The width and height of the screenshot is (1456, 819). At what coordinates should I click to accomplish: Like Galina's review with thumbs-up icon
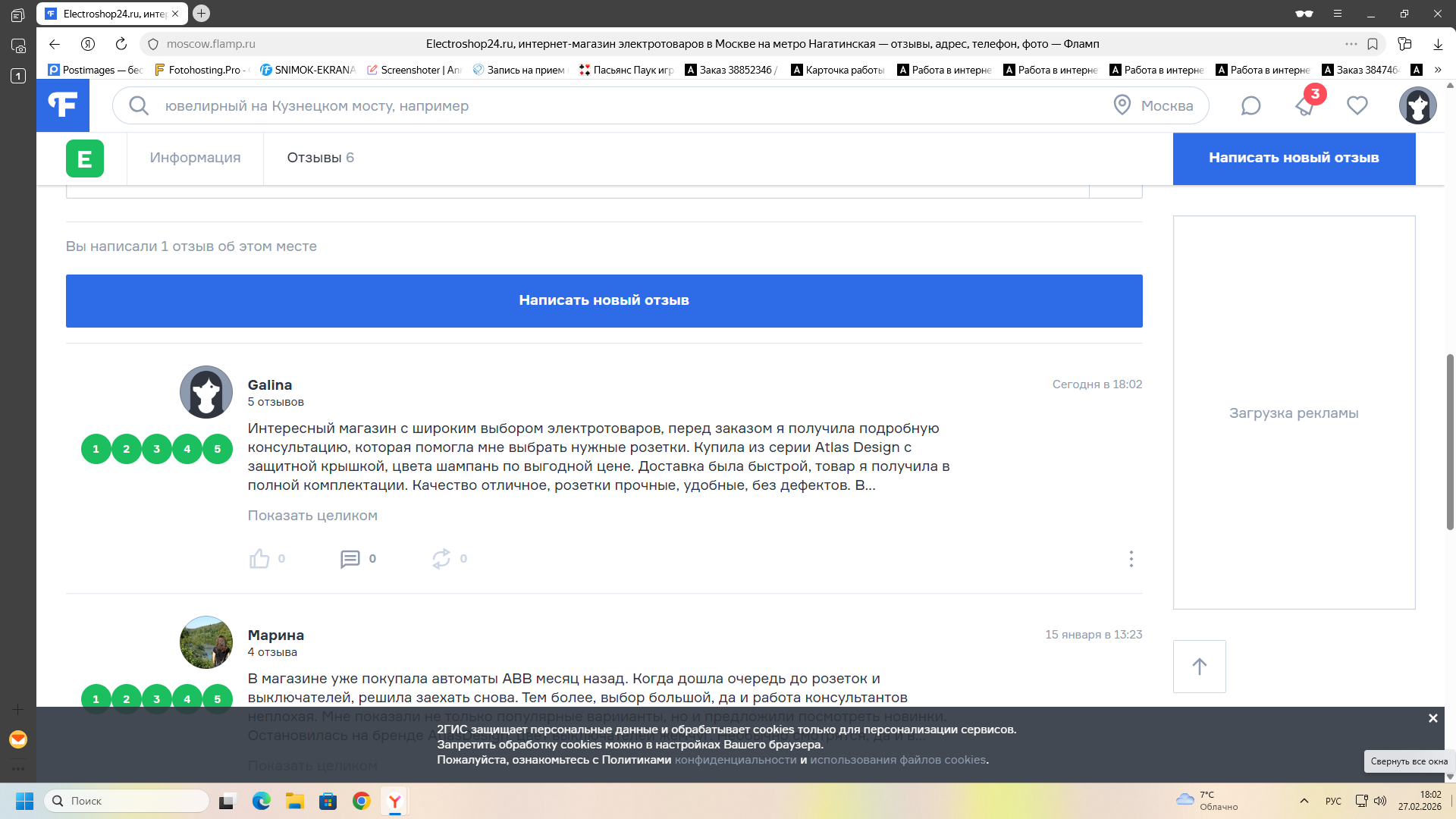click(259, 559)
